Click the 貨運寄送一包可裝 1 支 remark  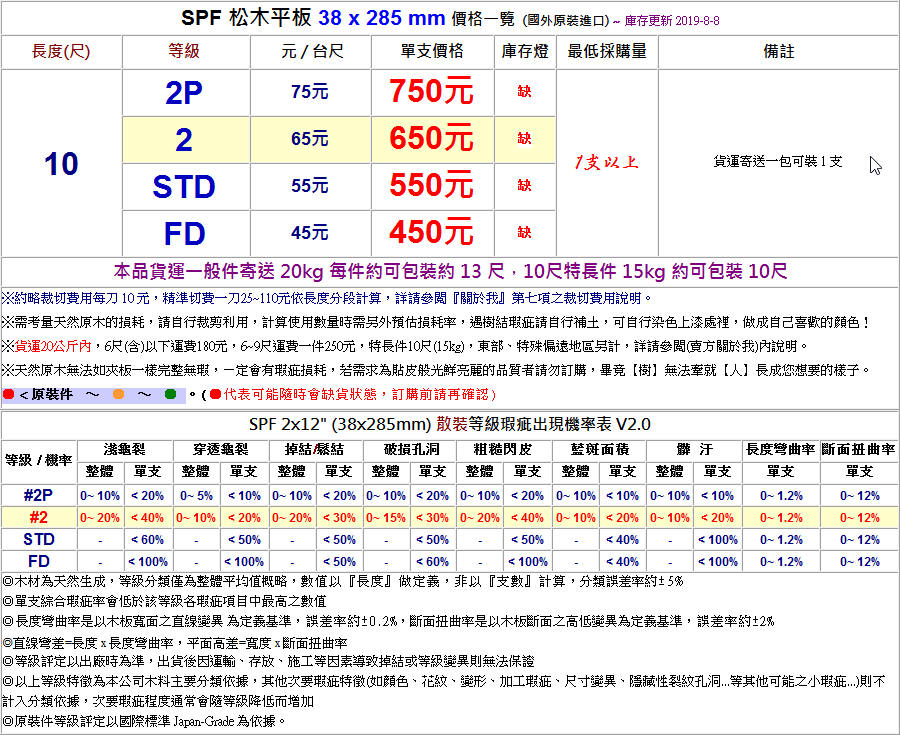tap(778, 162)
